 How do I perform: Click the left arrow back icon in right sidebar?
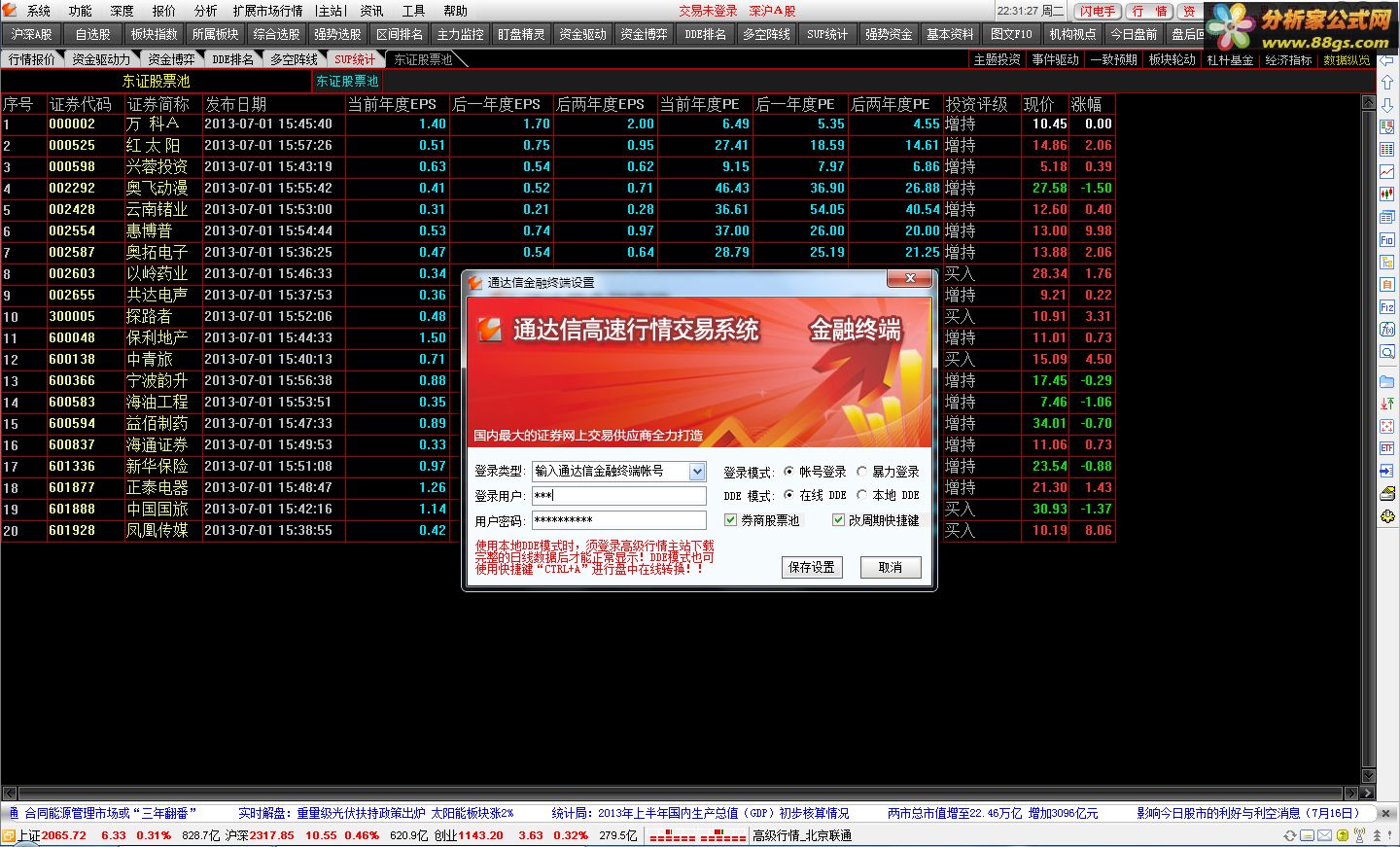click(x=1387, y=60)
